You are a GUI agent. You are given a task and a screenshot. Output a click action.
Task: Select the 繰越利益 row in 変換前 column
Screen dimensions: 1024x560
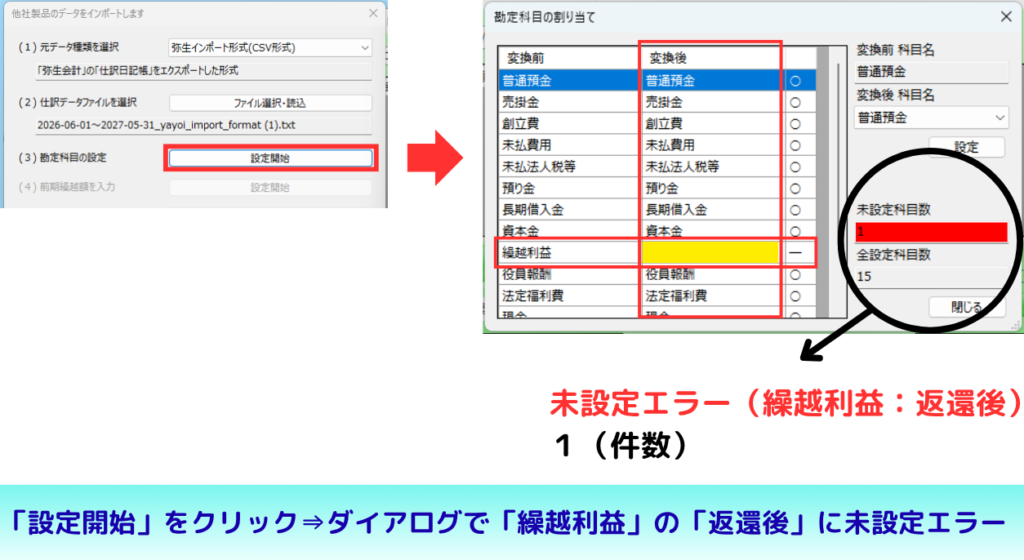[x=569, y=253]
